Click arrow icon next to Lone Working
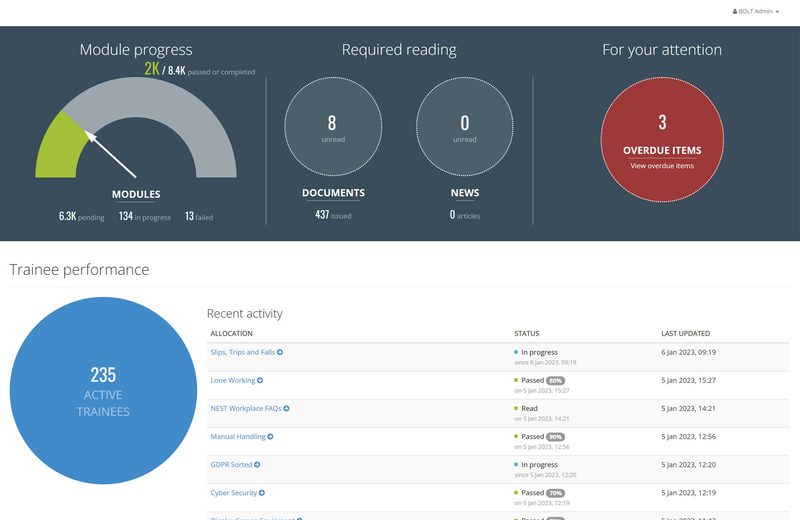The width and height of the screenshot is (800, 520). pyautogui.click(x=260, y=380)
